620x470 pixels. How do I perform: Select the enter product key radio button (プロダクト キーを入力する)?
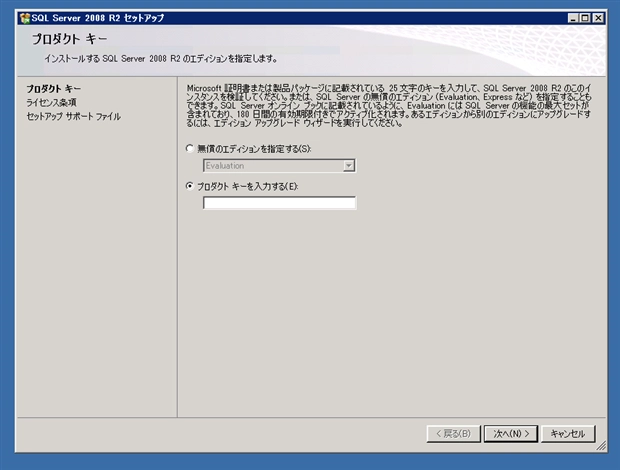click(190, 186)
